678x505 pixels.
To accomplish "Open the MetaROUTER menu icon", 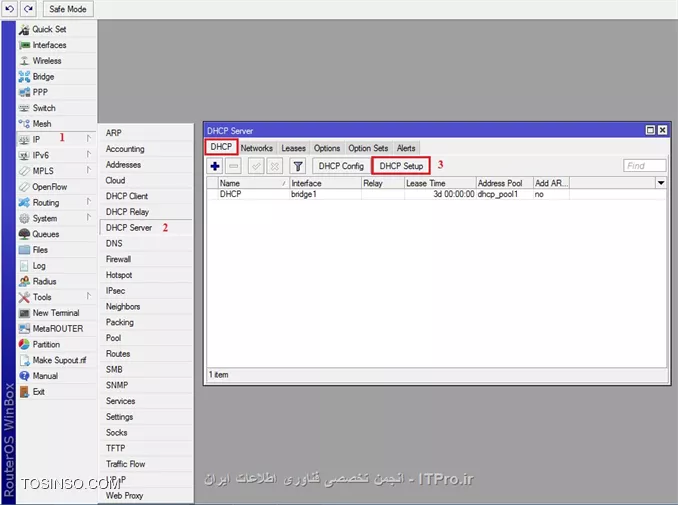I will (25, 329).
